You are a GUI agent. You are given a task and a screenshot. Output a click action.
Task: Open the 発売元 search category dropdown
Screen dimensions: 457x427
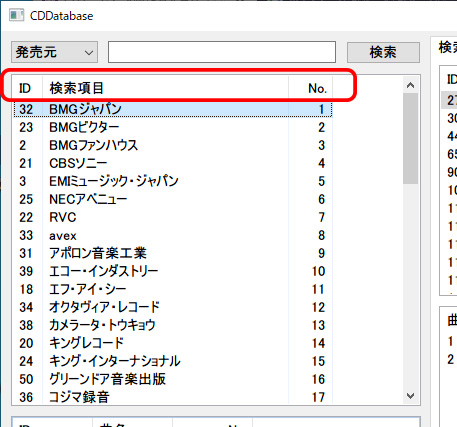pyautogui.click(x=54, y=52)
